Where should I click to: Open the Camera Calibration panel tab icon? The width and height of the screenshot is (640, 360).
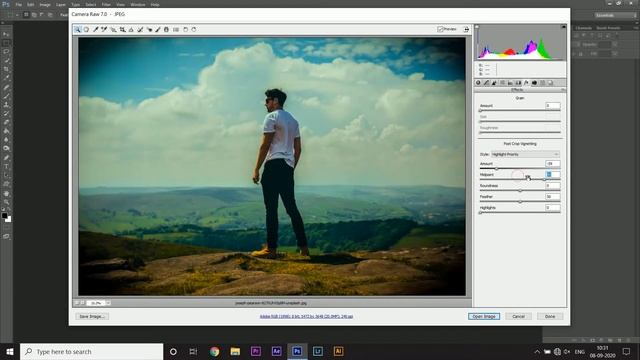tap(534, 83)
